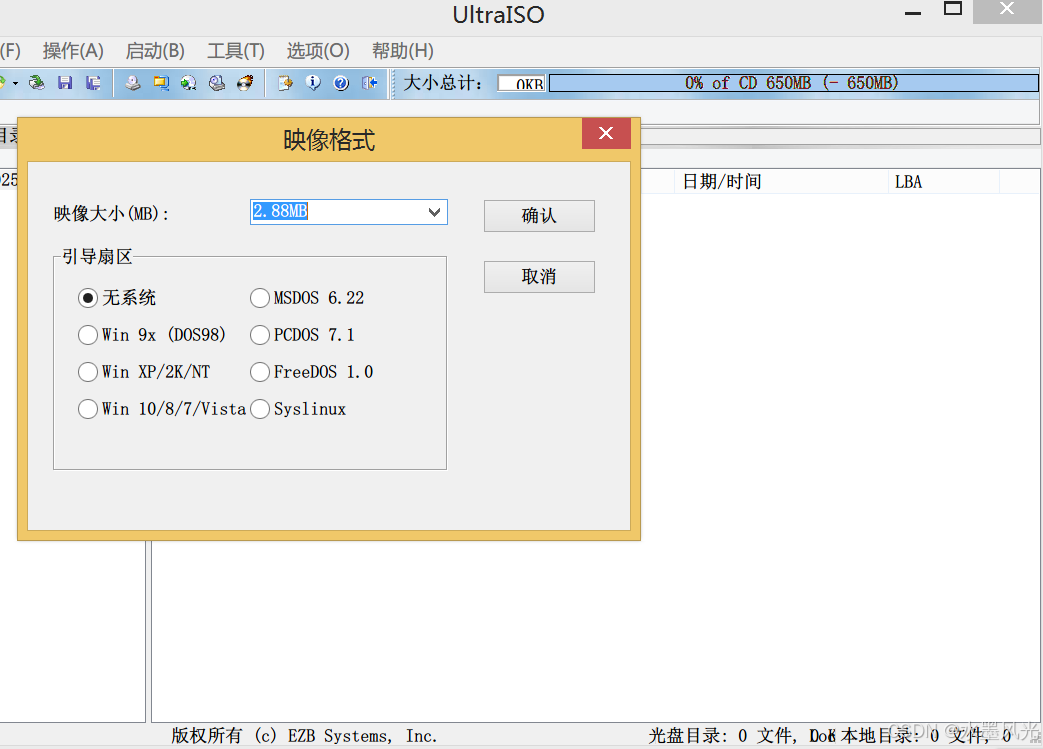The width and height of the screenshot is (1043, 749).
Task: Click the 0KB total size box
Action: point(522,83)
